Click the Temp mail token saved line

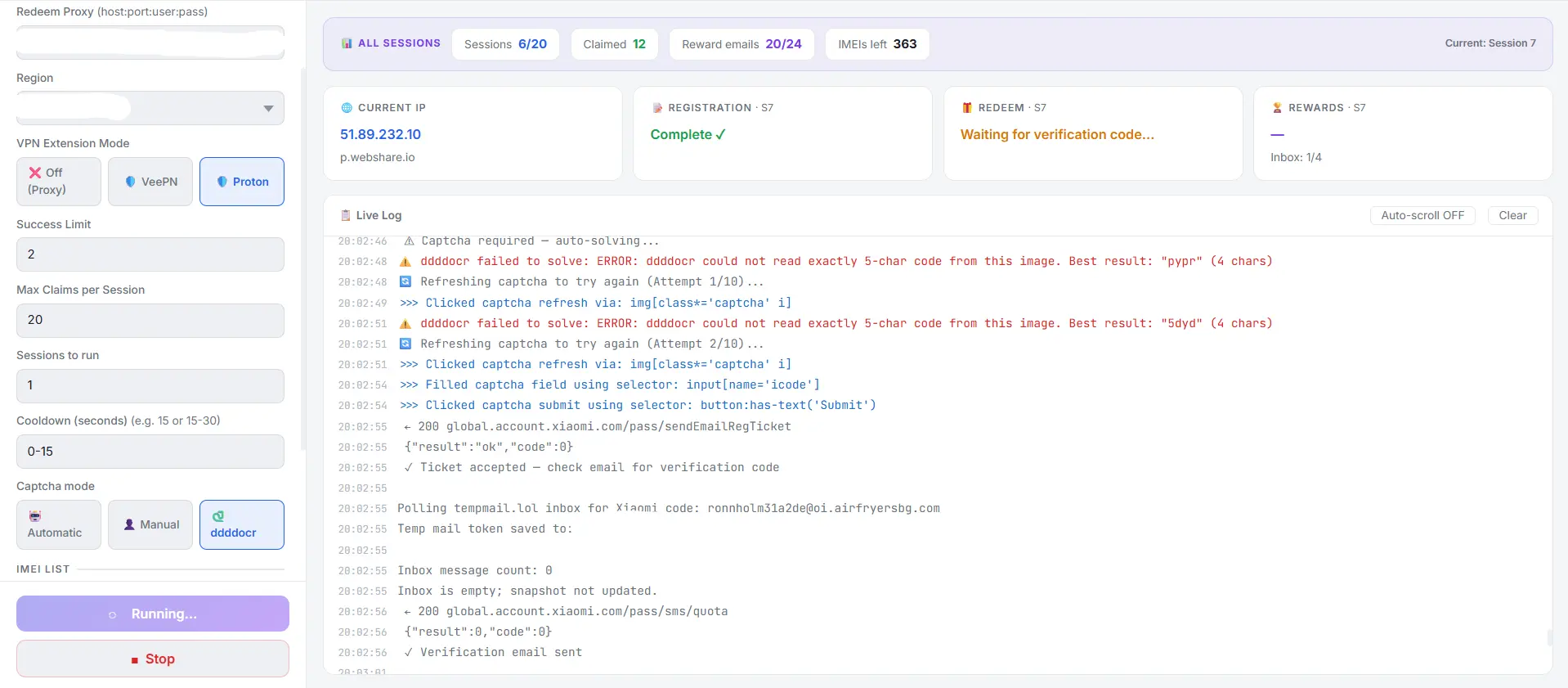[486, 528]
